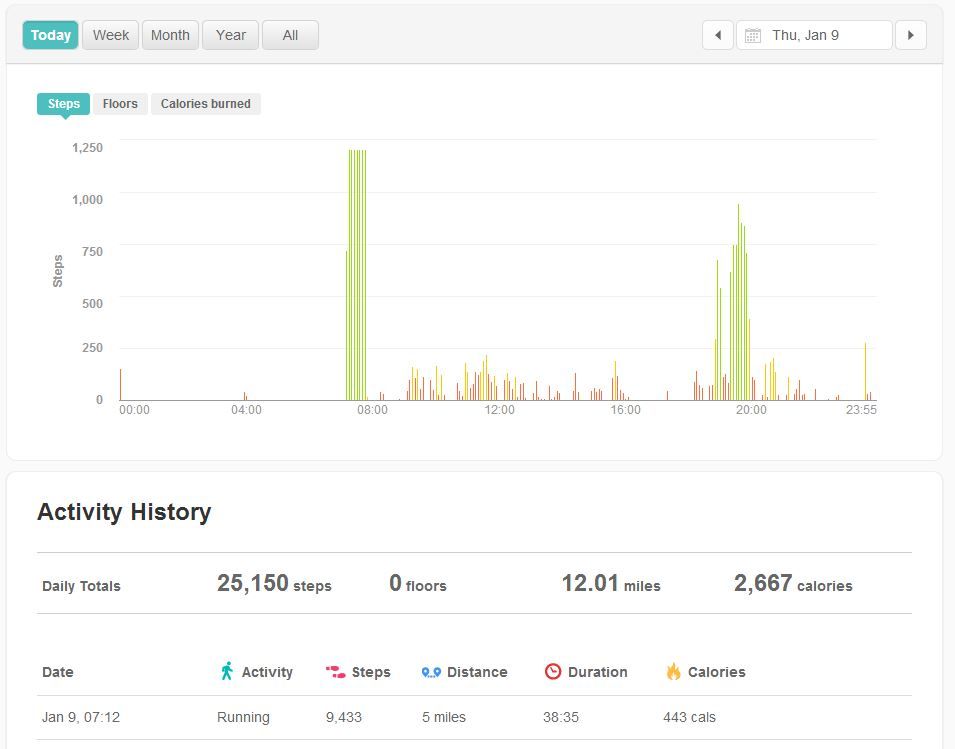Screen dimensions: 955x749
Task: Click the Duration clock icon
Action: point(552,672)
